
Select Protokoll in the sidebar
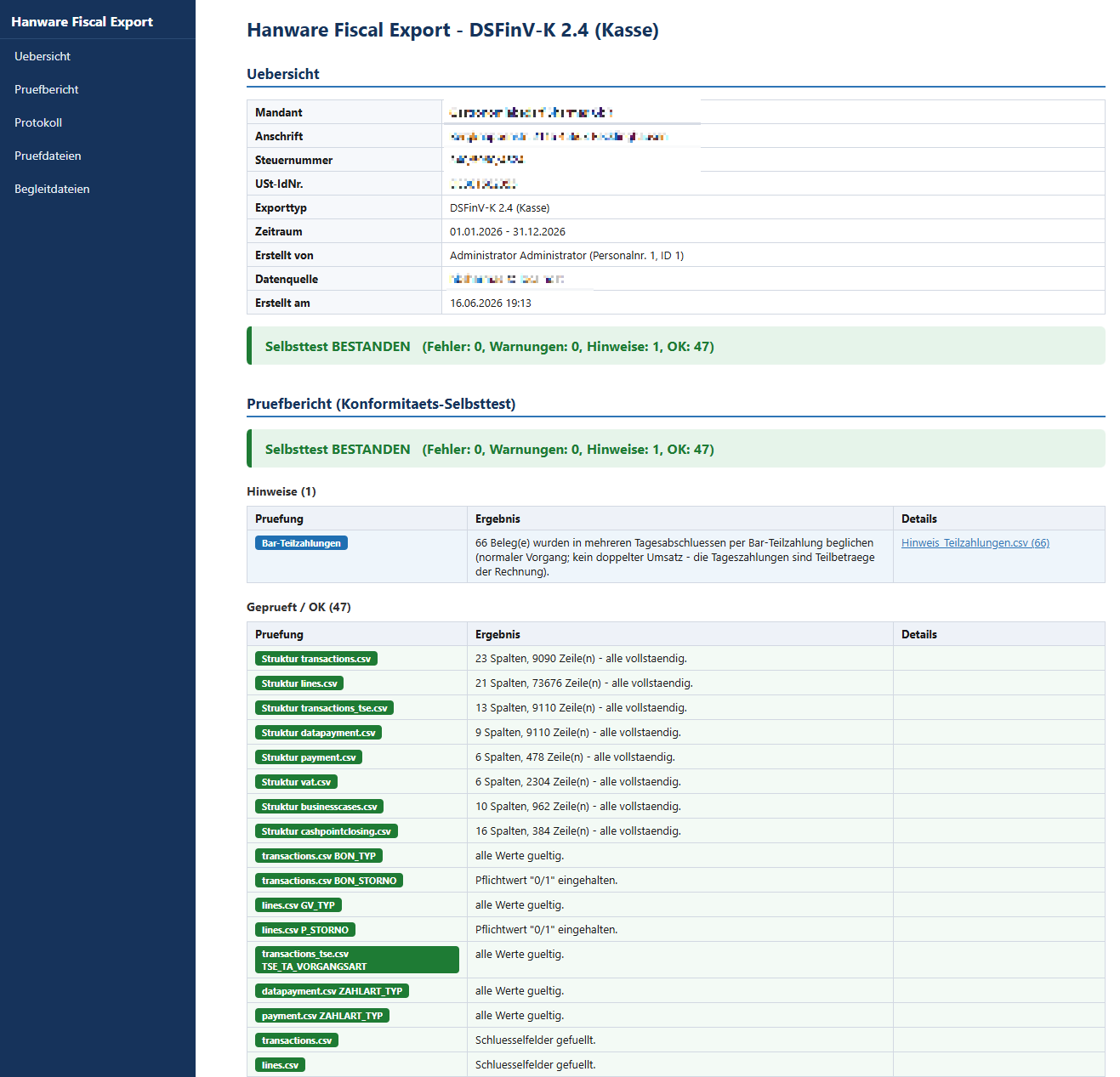coord(38,122)
